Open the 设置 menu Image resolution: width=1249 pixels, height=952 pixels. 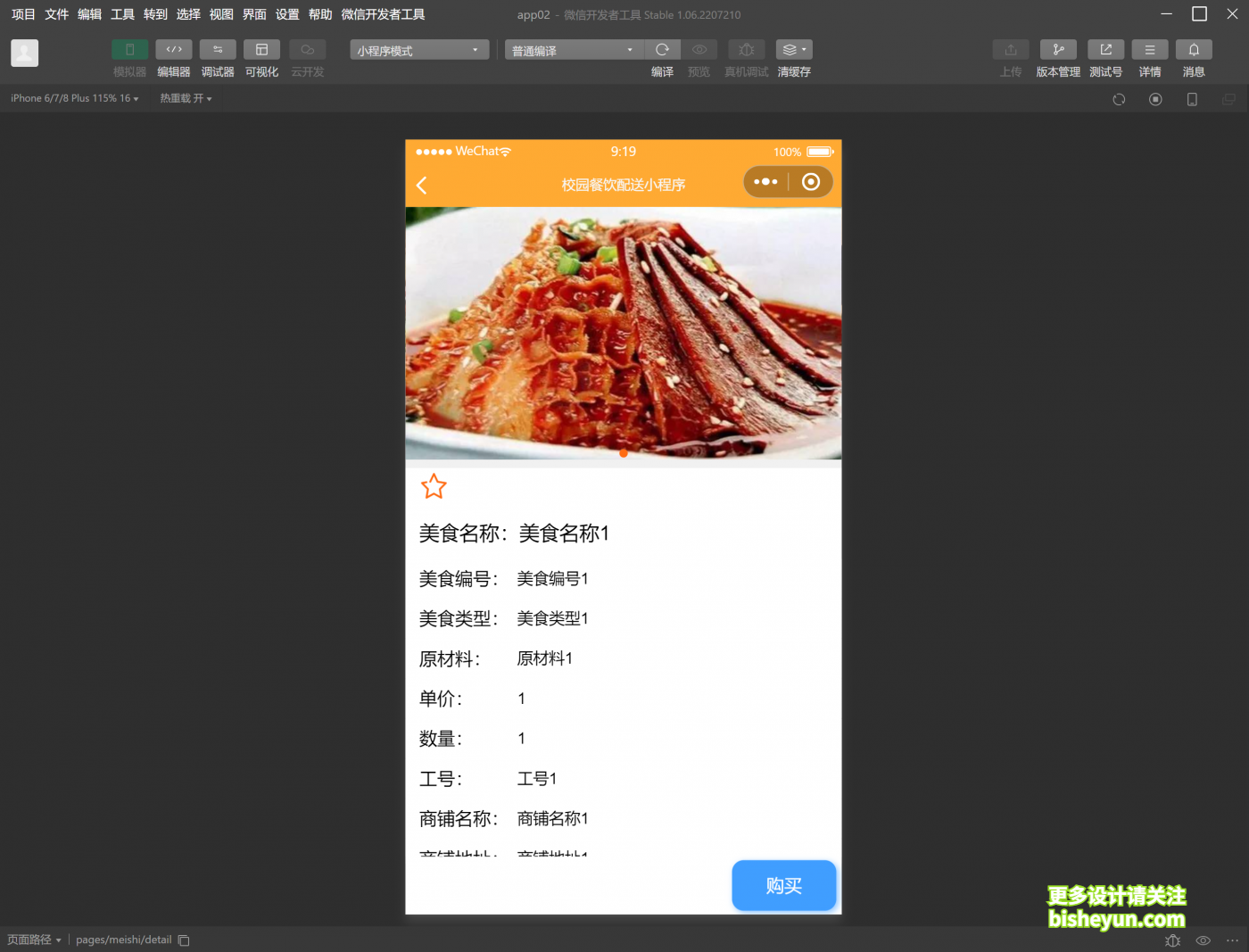(287, 14)
